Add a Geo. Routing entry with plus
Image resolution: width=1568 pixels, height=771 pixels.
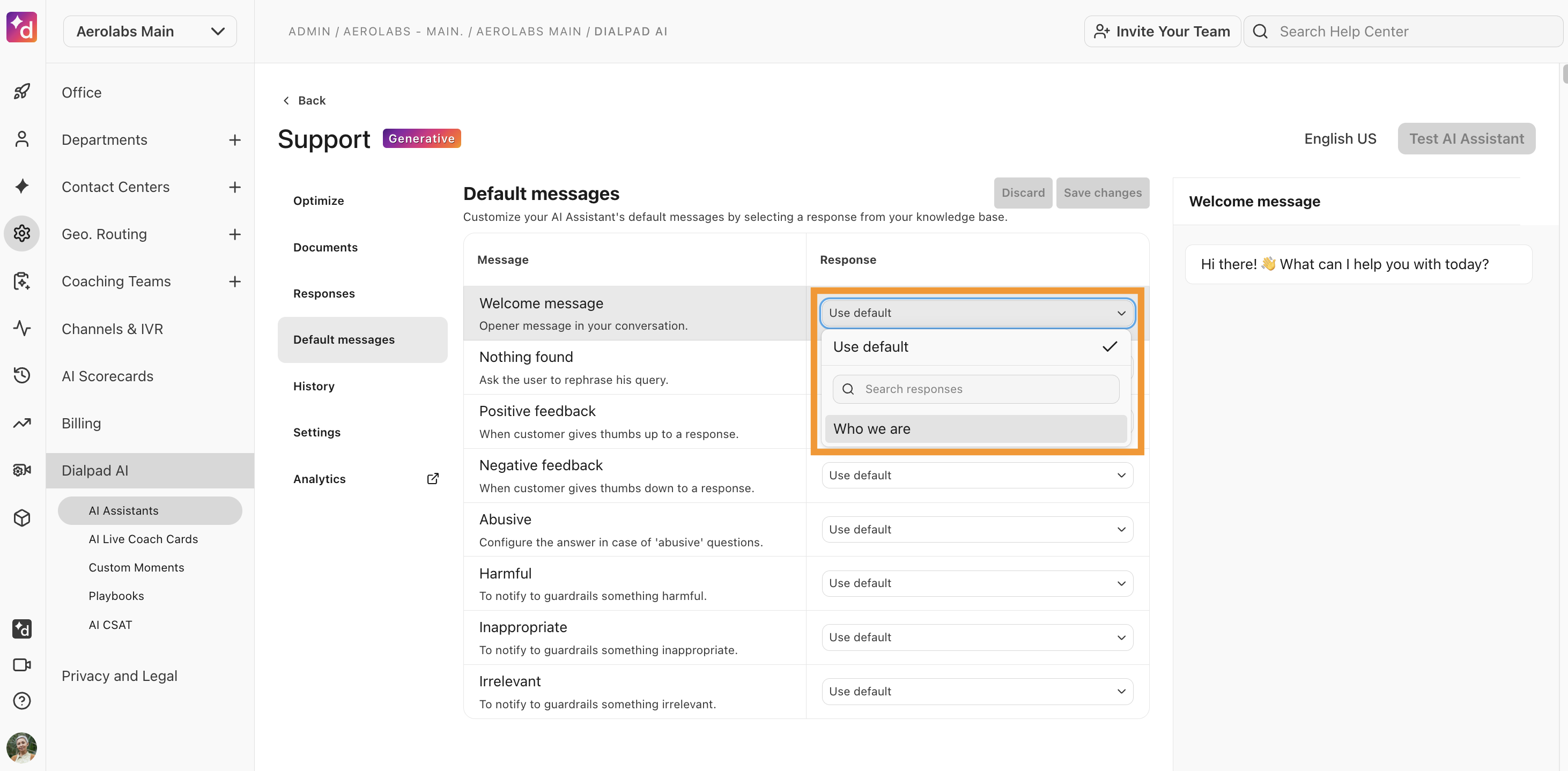(x=235, y=234)
